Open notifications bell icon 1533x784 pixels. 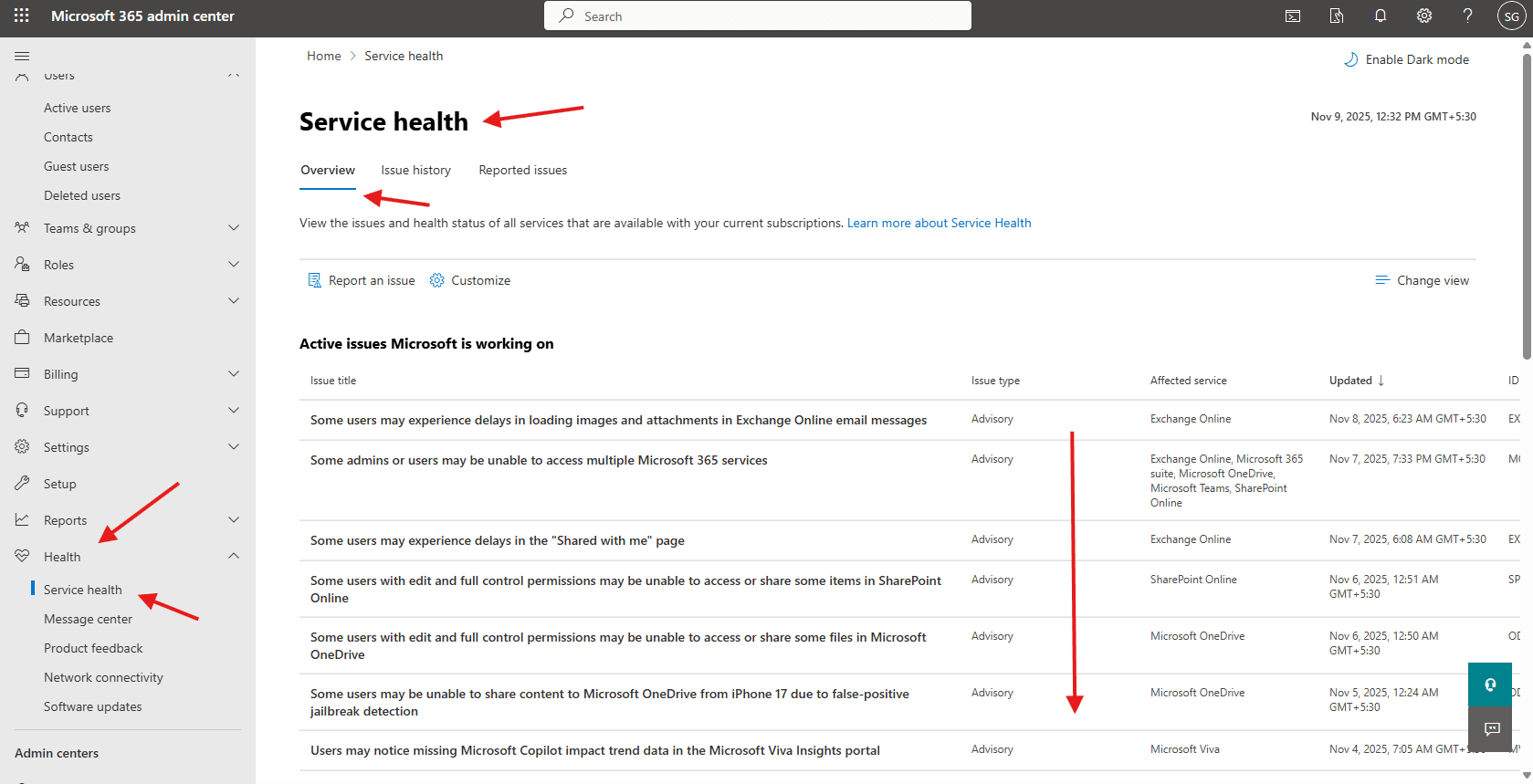pyautogui.click(x=1381, y=16)
